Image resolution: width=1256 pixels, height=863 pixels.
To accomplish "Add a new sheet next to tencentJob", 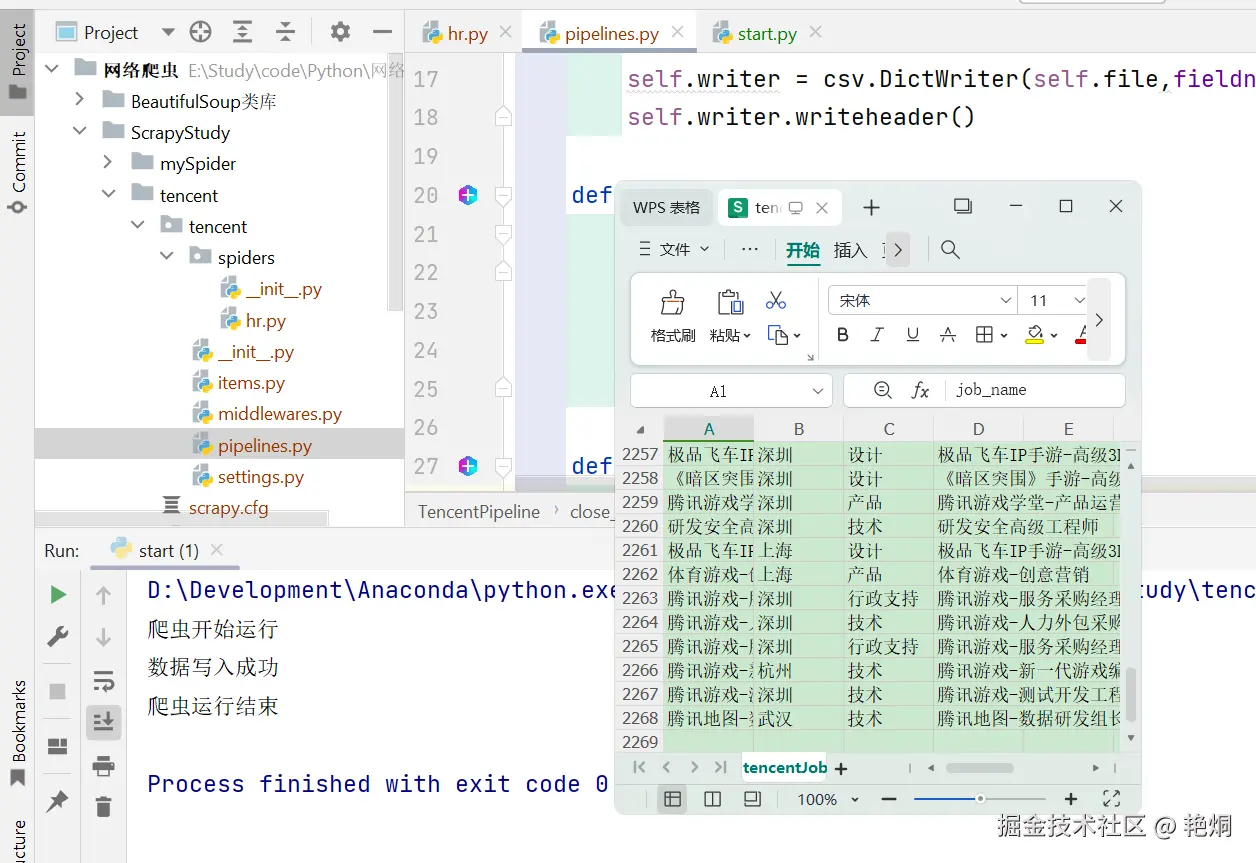I will point(841,769).
